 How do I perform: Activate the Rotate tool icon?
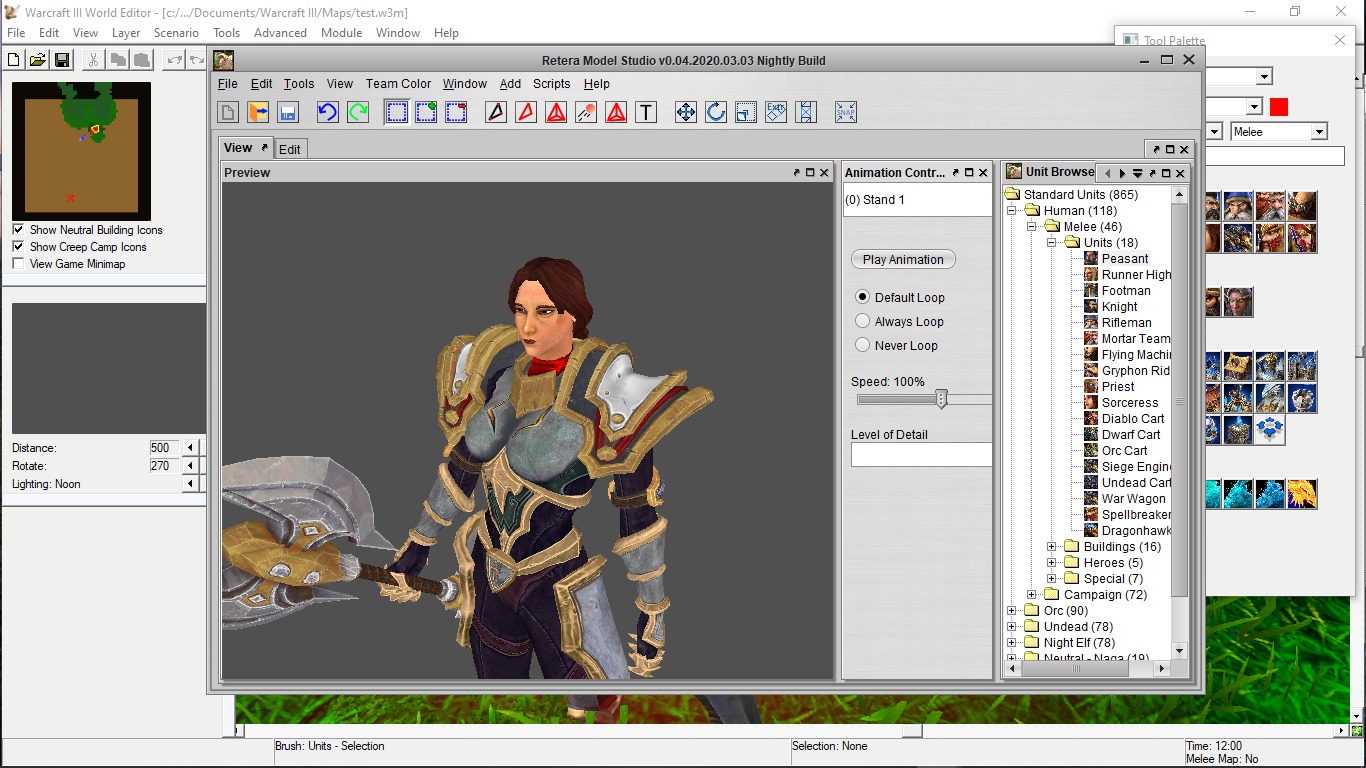[716, 112]
